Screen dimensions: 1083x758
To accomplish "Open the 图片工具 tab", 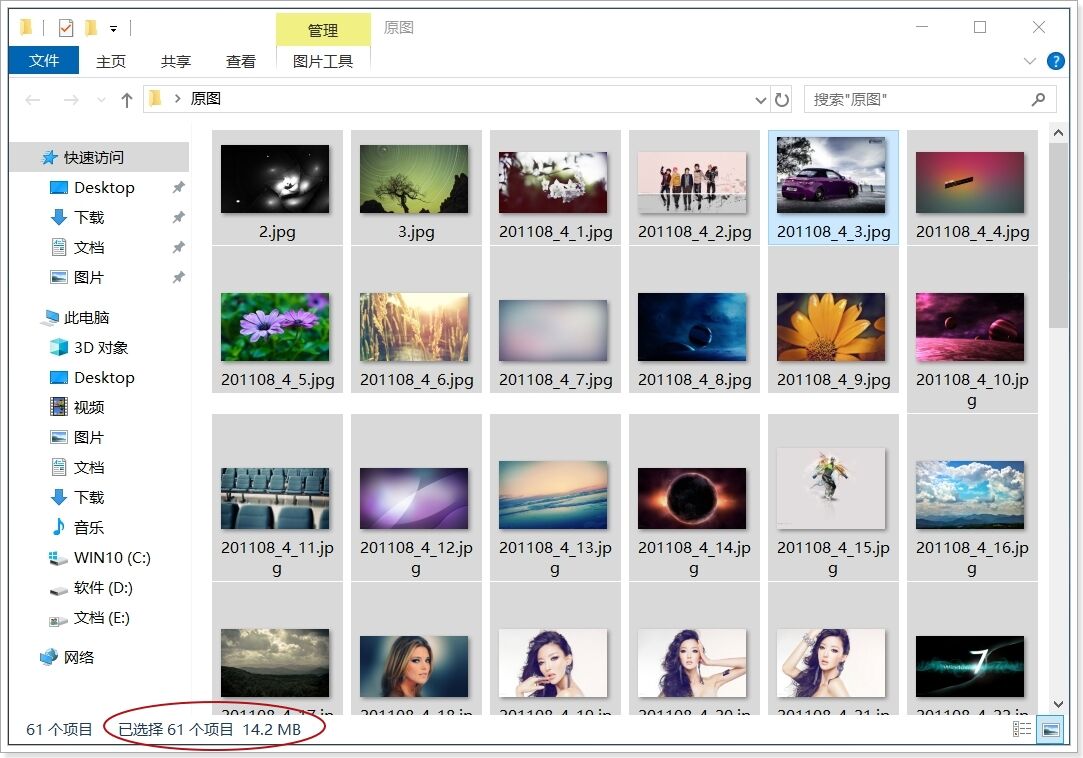I will click(323, 61).
